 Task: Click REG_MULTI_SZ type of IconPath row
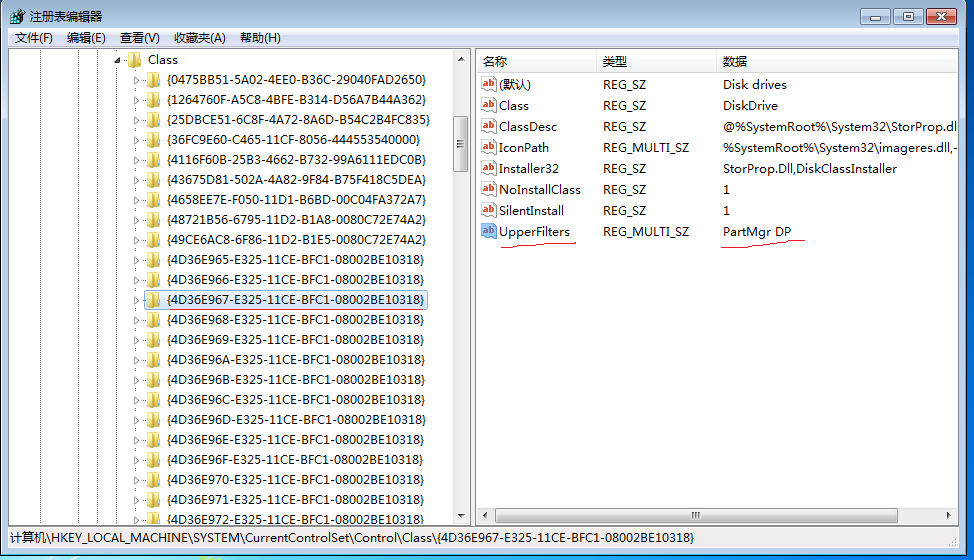[x=645, y=148]
